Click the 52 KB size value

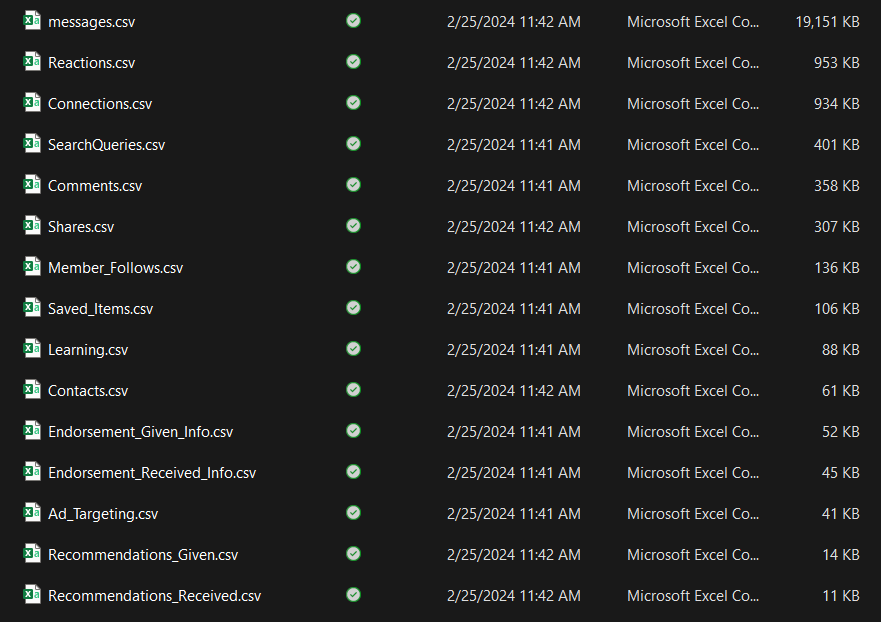click(x=841, y=432)
